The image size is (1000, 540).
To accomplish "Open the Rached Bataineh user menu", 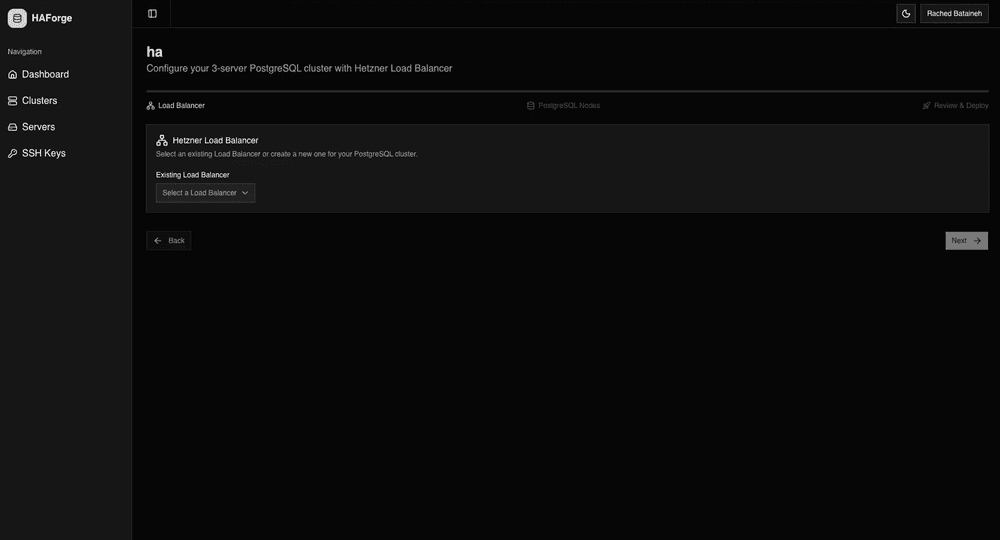I will pos(954,13).
